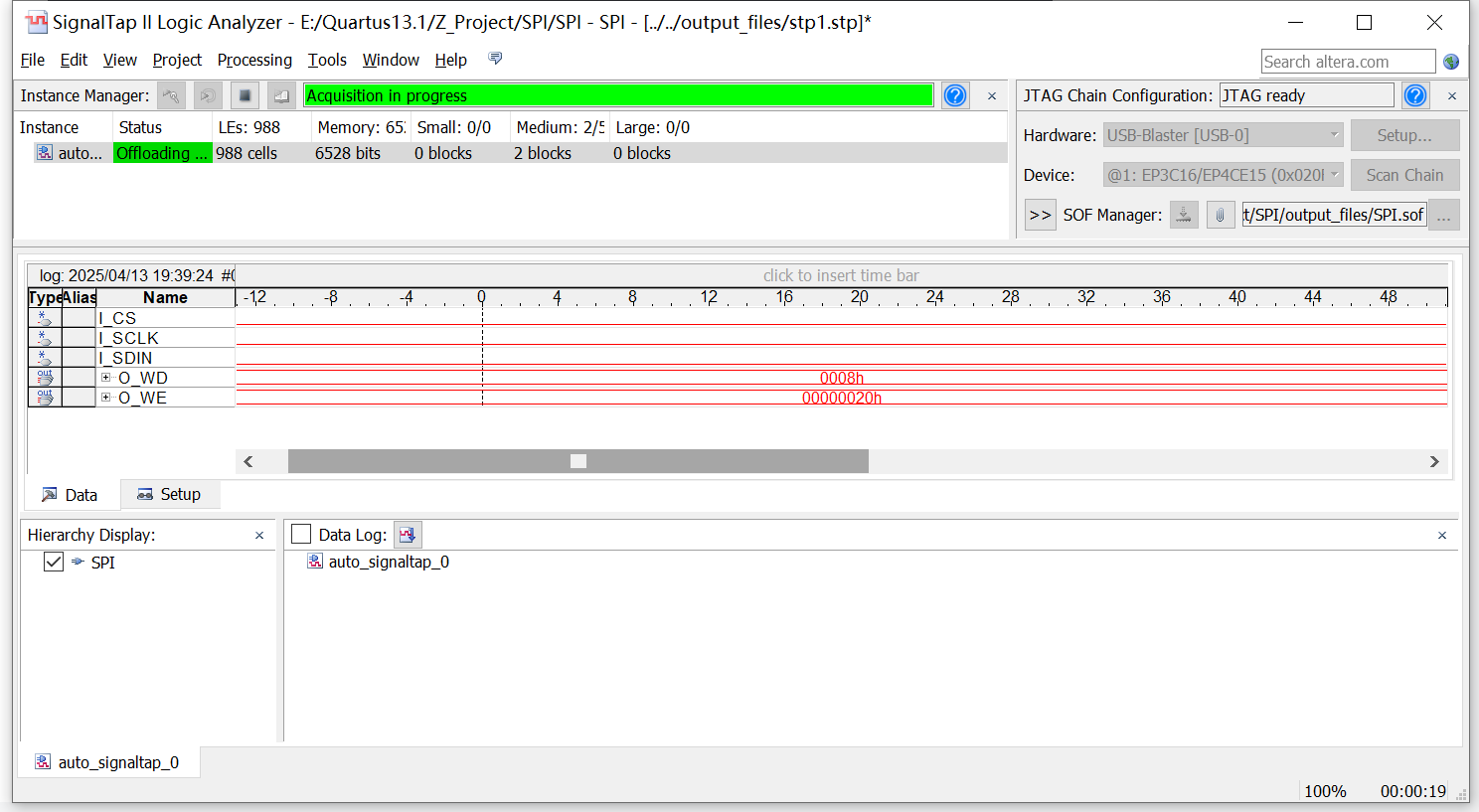Click the globe icon next to search
This screenshot has width=1479, height=812.
[x=1451, y=62]
